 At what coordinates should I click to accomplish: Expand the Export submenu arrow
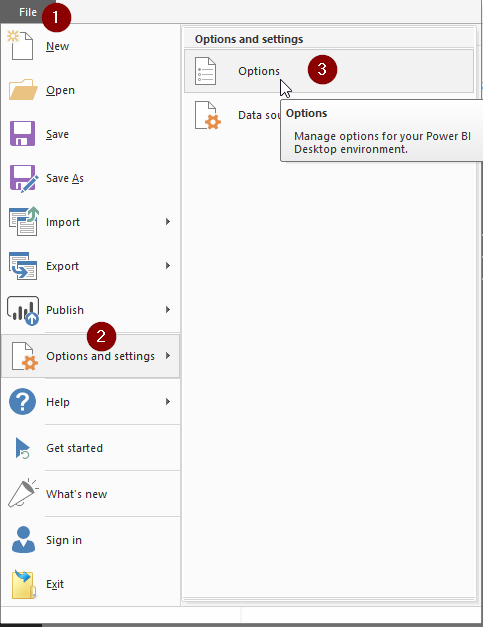coord(168,266)
